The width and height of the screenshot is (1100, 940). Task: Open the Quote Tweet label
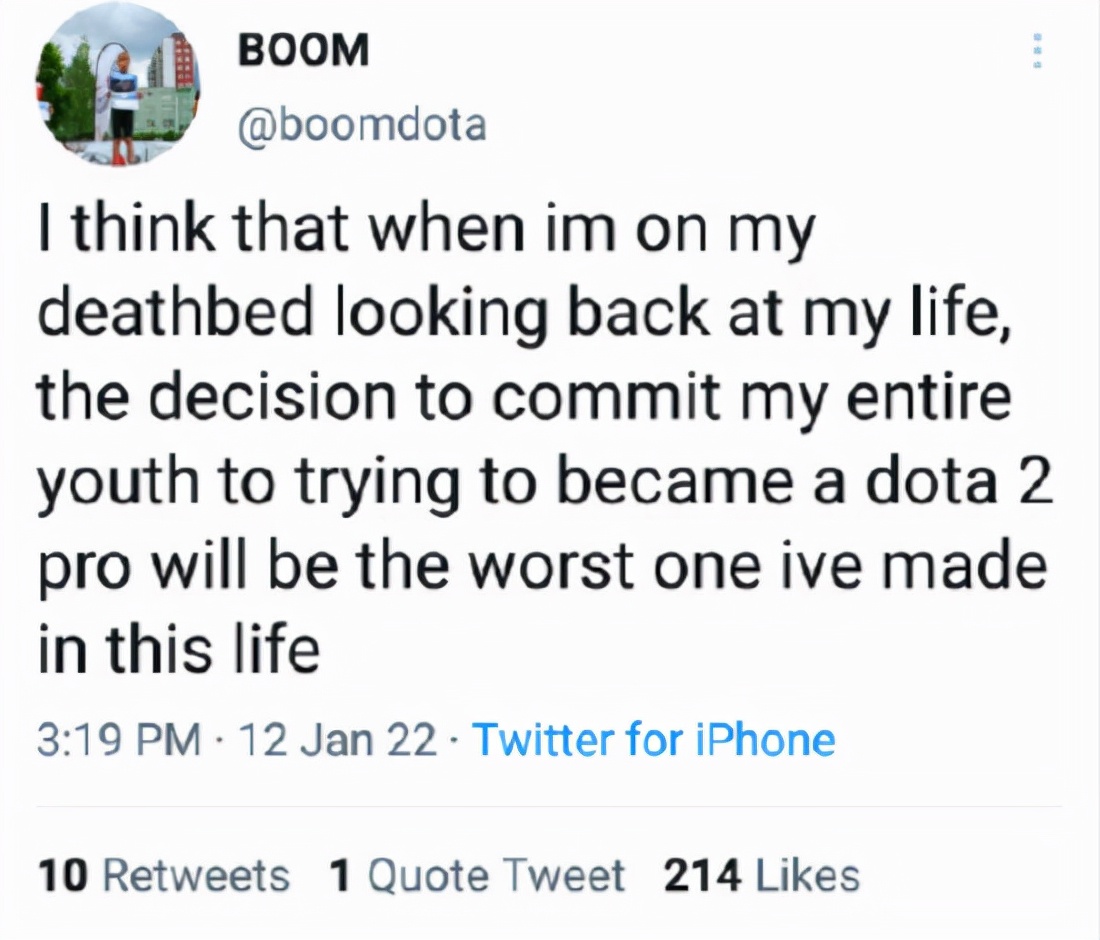click(x=496, y=875)
